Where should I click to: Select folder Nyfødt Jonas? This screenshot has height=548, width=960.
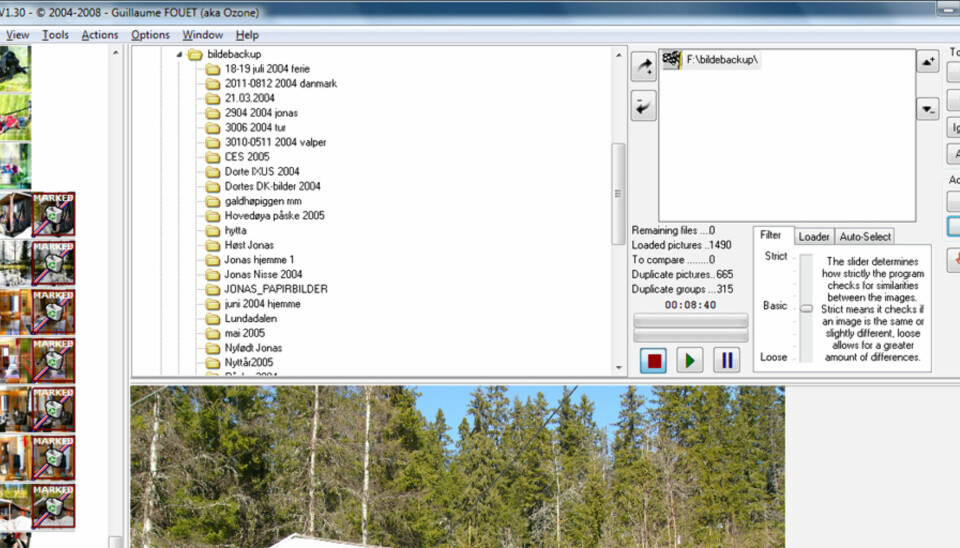click(x=253, y=348)
